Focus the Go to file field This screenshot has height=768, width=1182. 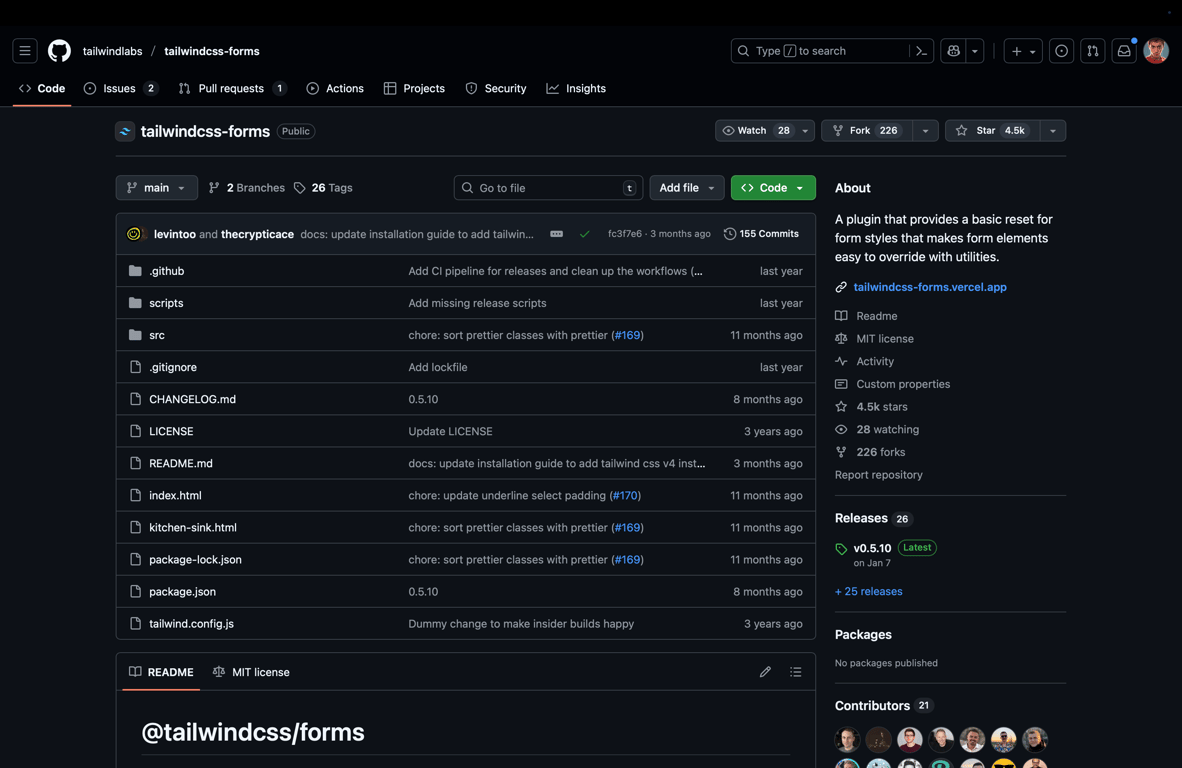(x=548, y=188)
